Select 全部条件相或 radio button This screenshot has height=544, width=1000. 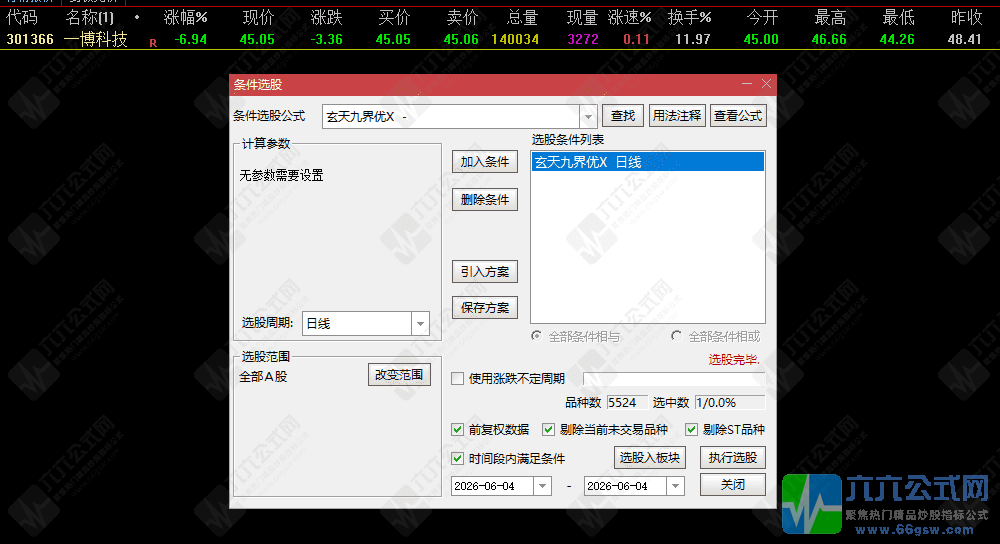pos(677,336)
